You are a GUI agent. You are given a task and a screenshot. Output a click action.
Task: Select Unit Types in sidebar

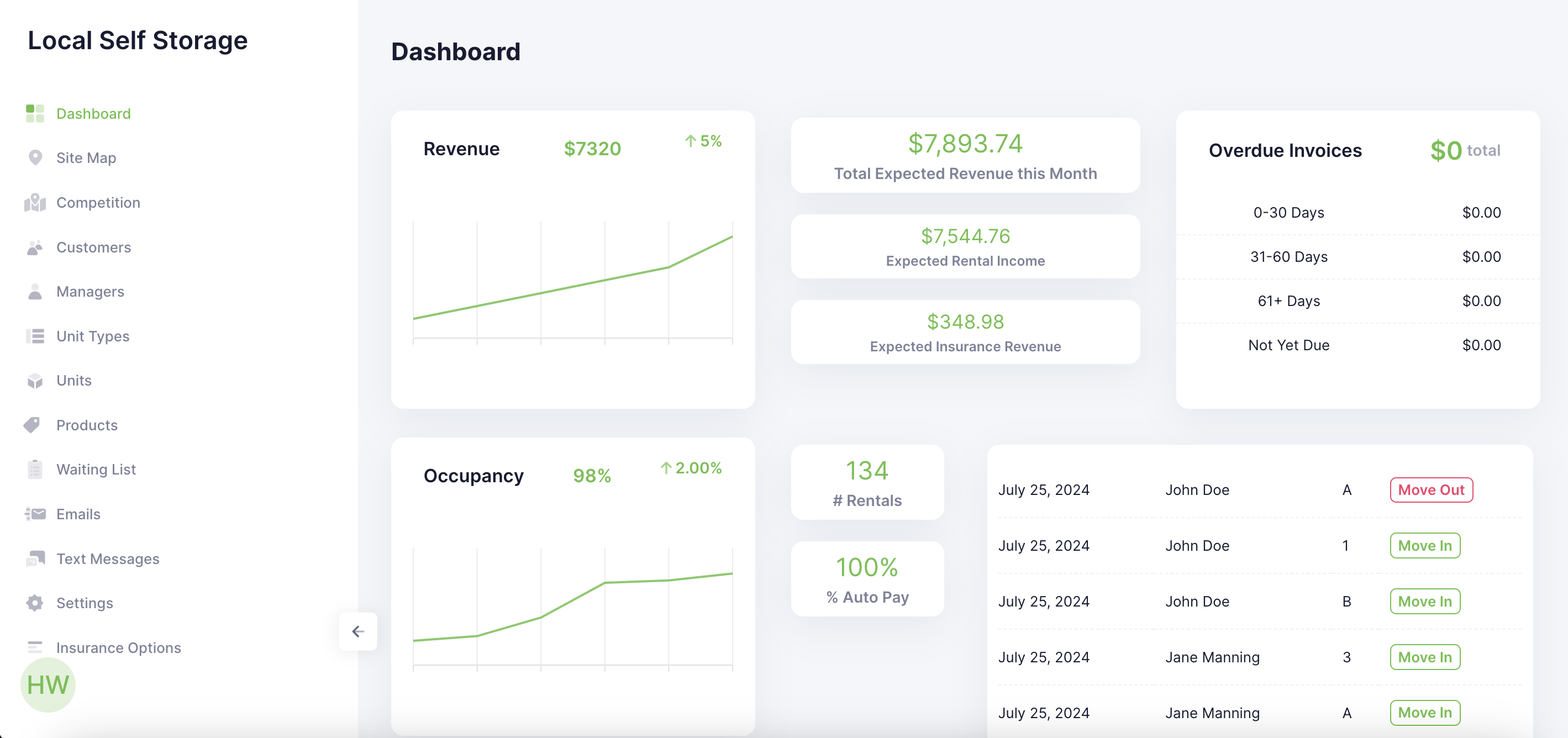[92, 336]
